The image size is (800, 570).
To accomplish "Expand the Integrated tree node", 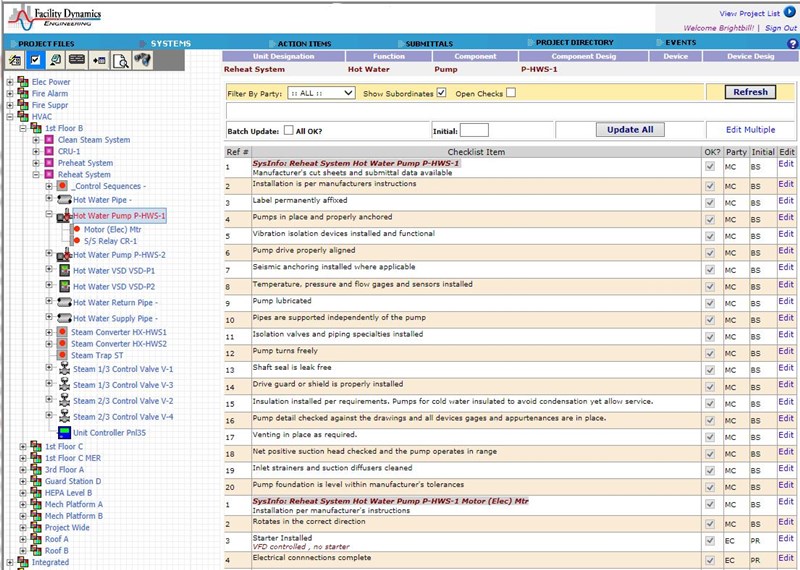I will (10, 562).
